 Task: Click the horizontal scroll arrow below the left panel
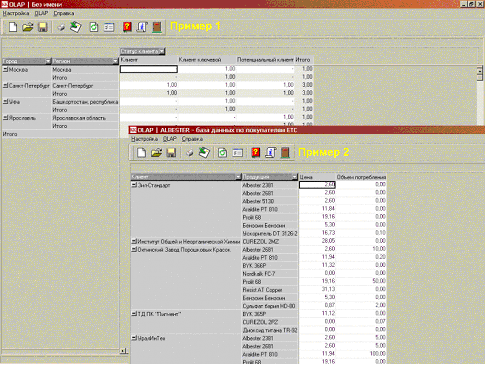[x=123, y=351]
